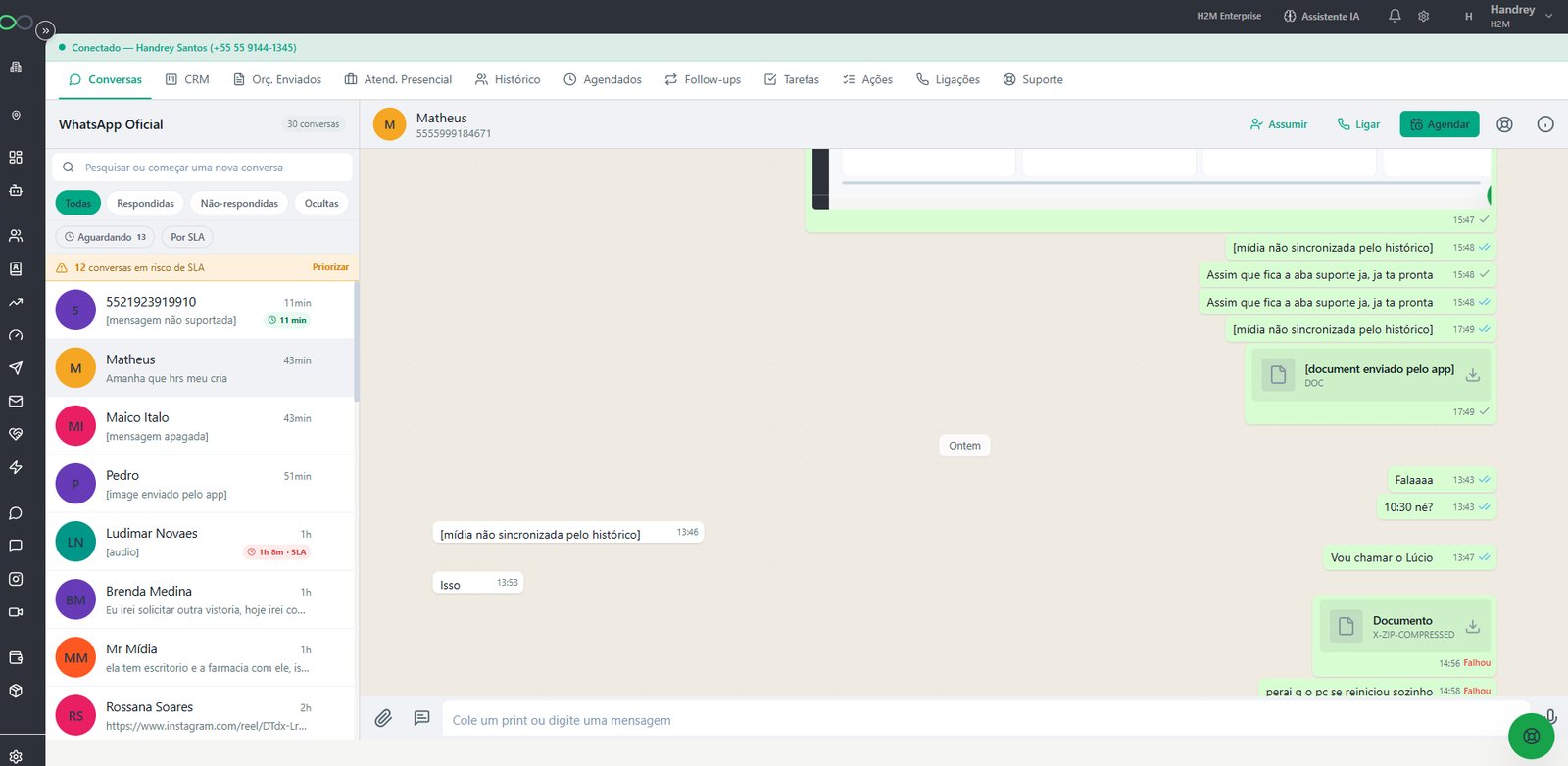Select the Todas conversation filter

[x=78, y=203]
